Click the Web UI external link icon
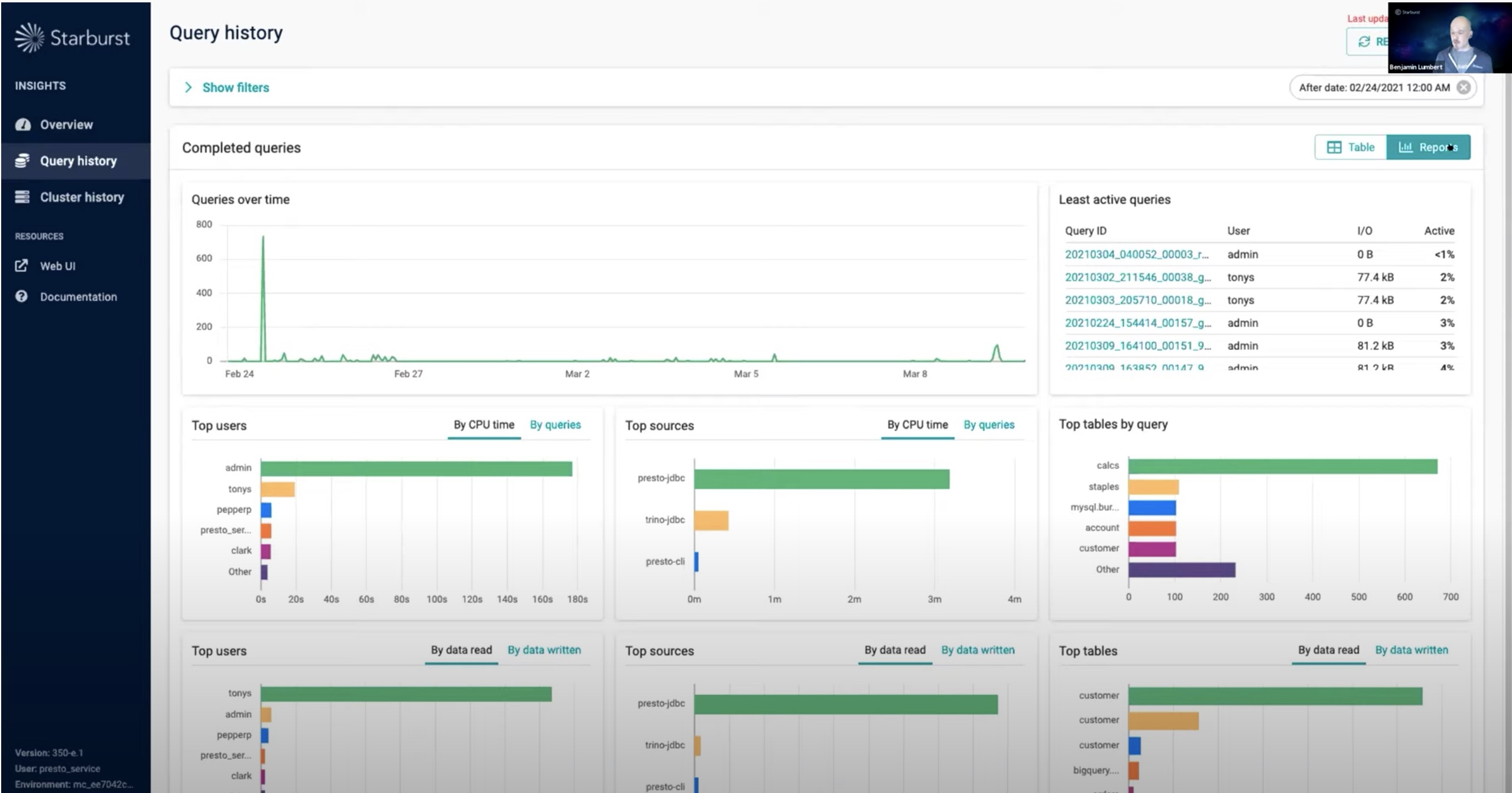This screenshot has height=793, width=1512. (21, 266)
